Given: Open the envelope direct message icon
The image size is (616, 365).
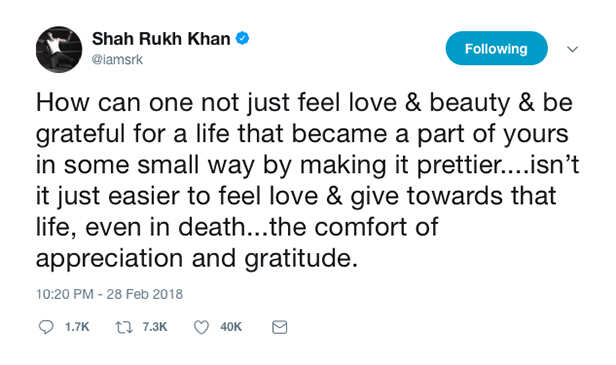Looking at the screenshot, I should coord(280,327).
